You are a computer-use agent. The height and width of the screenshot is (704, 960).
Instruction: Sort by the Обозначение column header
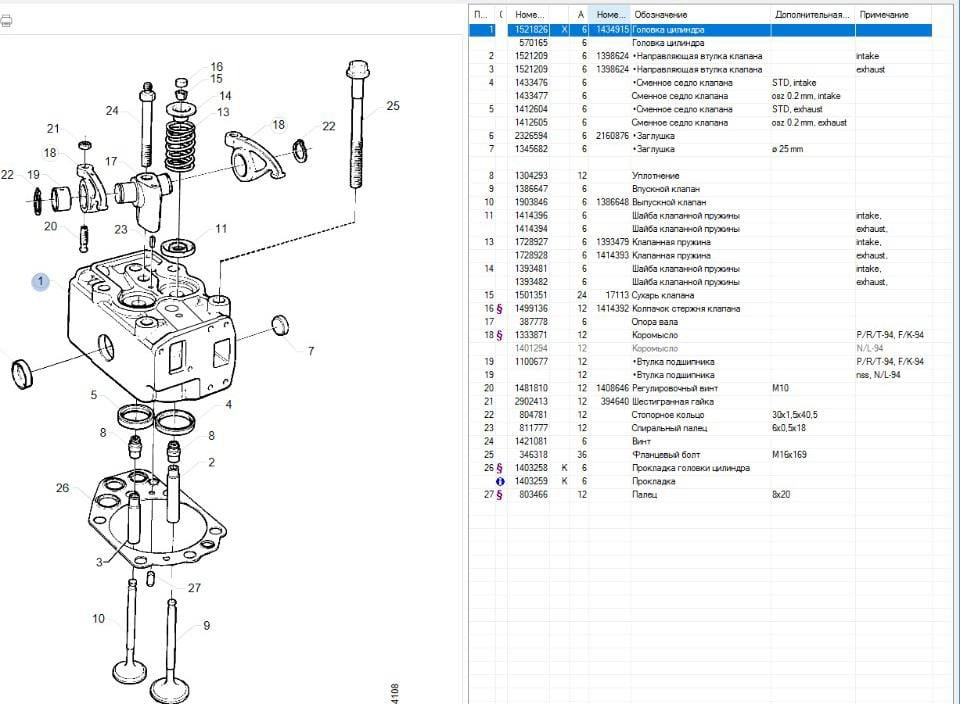pos(660,15)
